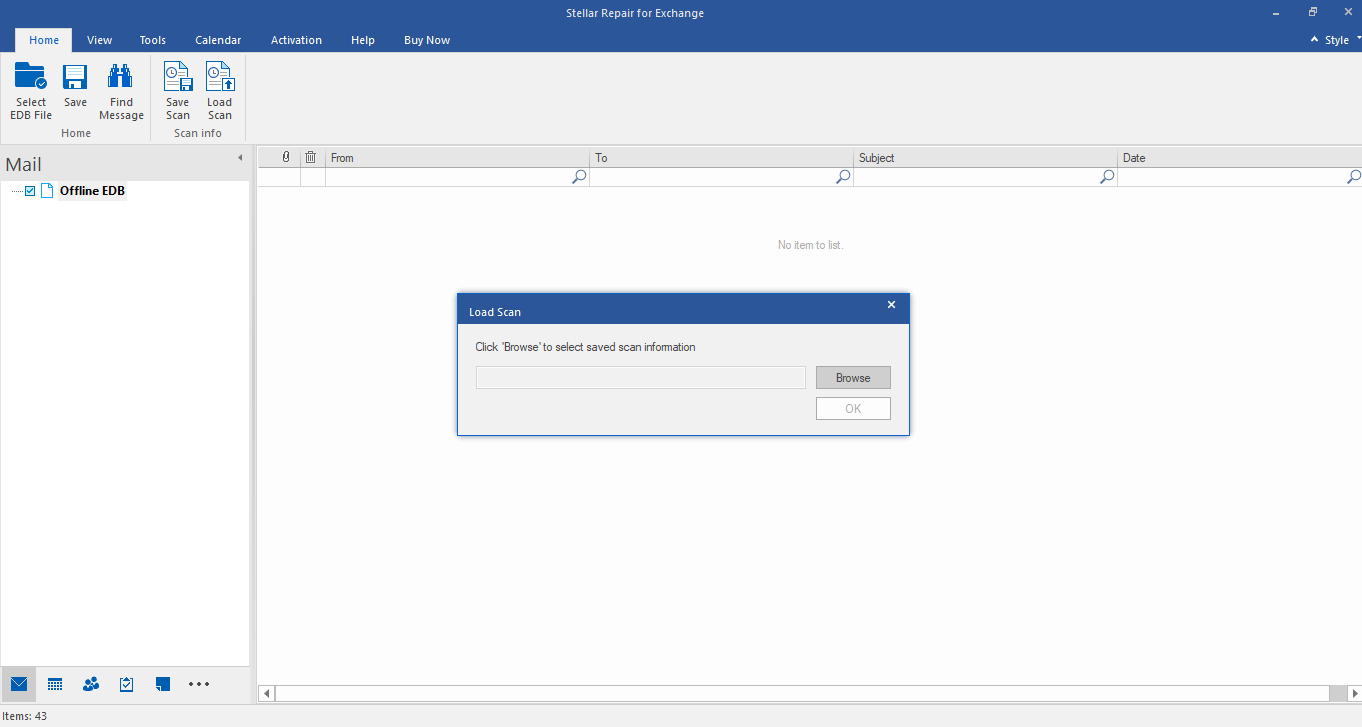Open the Tasks view icon

click(127, 684)
